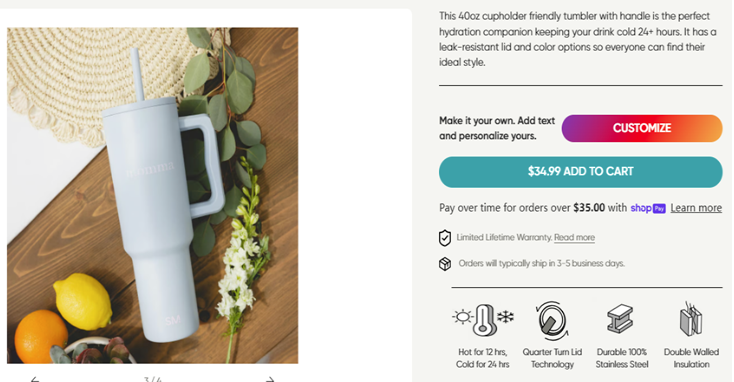Go to previous product image arrow

pyautogui.click(x=35, y=379)
